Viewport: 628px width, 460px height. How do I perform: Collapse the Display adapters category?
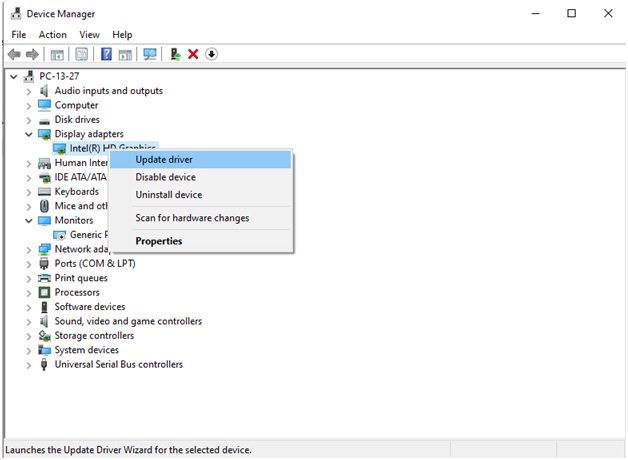pyautogui.click(x=28, y=134)
